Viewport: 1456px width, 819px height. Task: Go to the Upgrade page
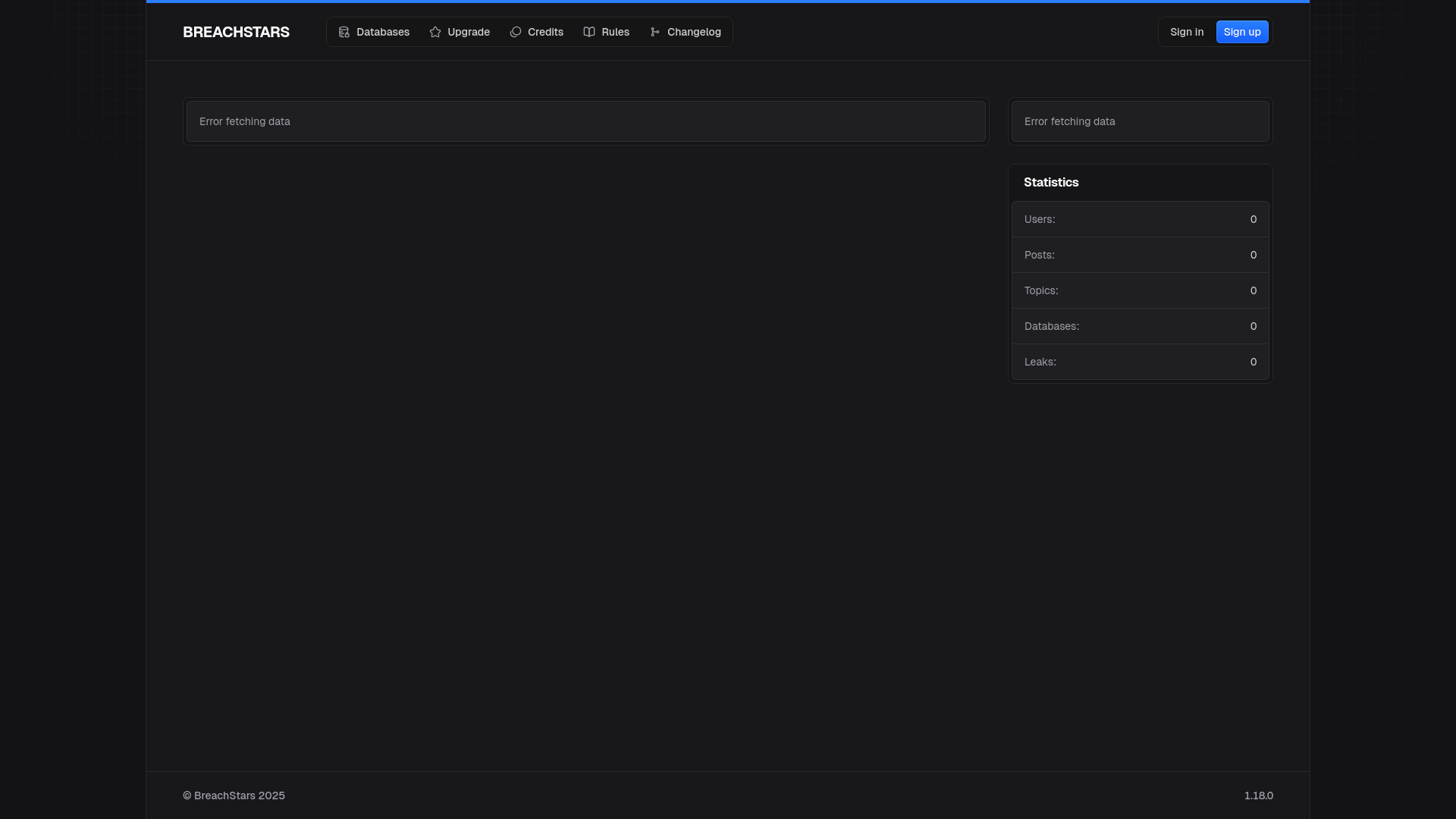click(x=460, y=32)
